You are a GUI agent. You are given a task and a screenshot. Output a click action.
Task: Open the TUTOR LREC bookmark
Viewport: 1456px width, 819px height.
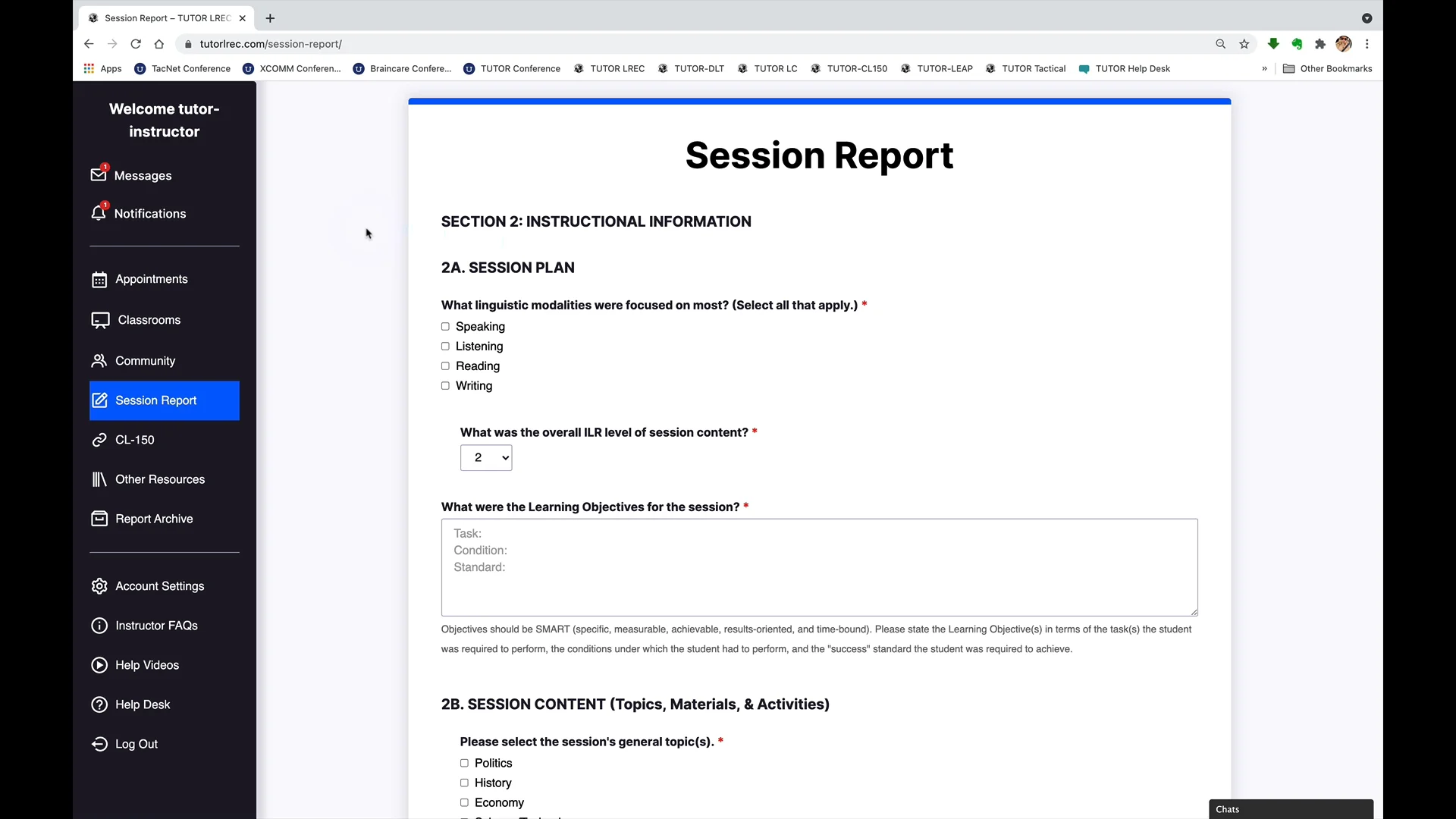(x=609, y=69)
